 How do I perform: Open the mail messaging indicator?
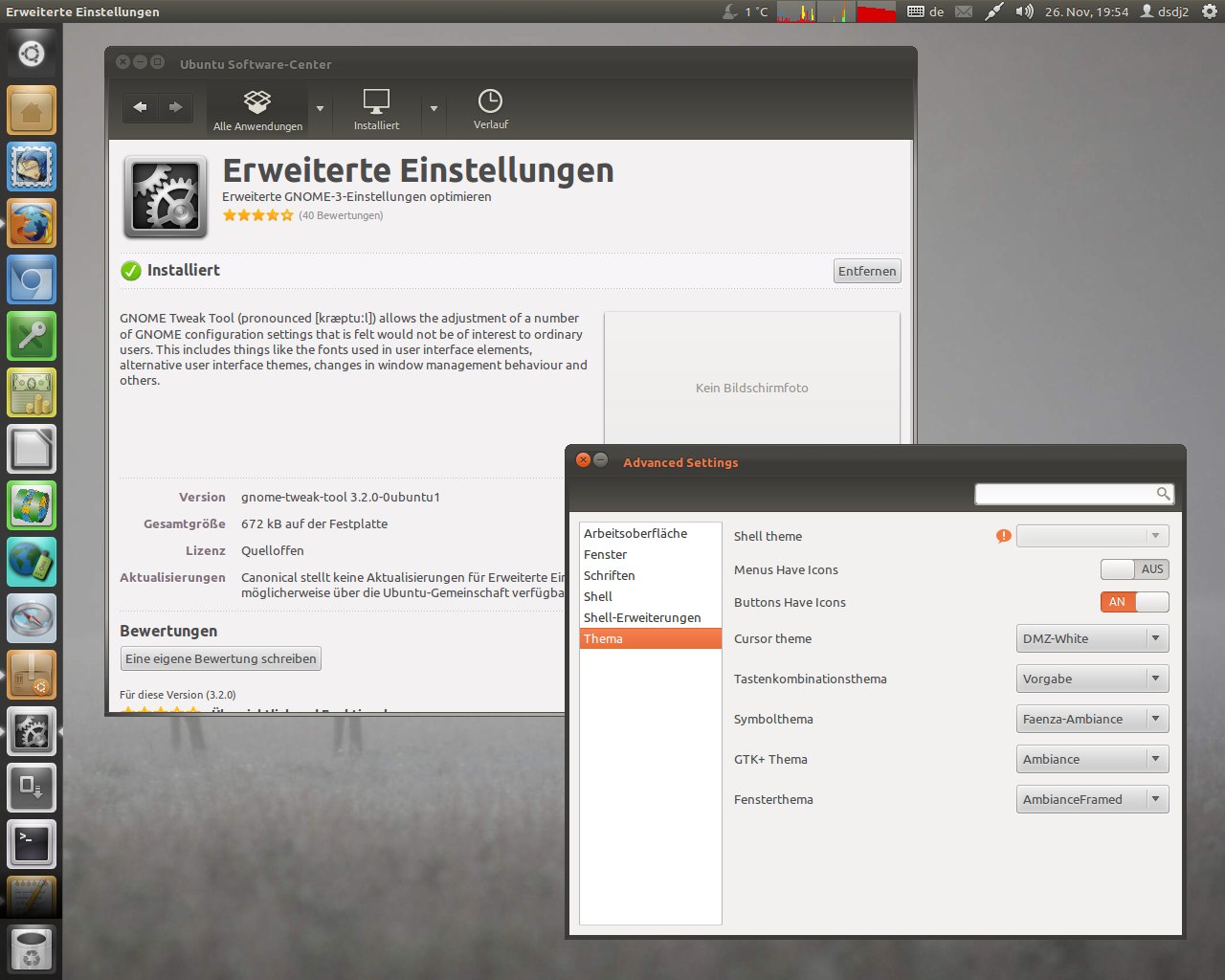tap(964, 11)
